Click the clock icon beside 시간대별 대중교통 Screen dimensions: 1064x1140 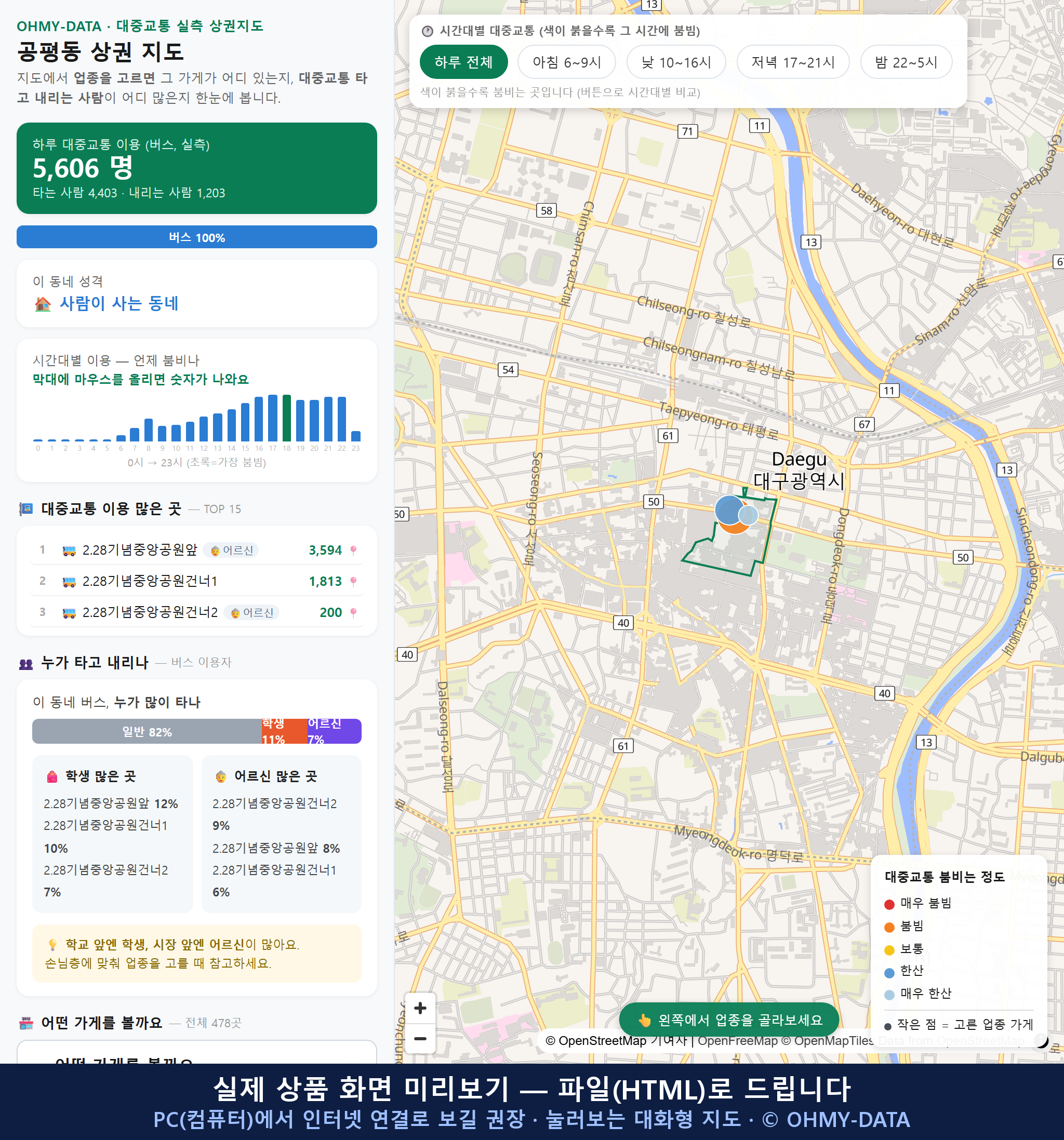click(x=428, y=31)
